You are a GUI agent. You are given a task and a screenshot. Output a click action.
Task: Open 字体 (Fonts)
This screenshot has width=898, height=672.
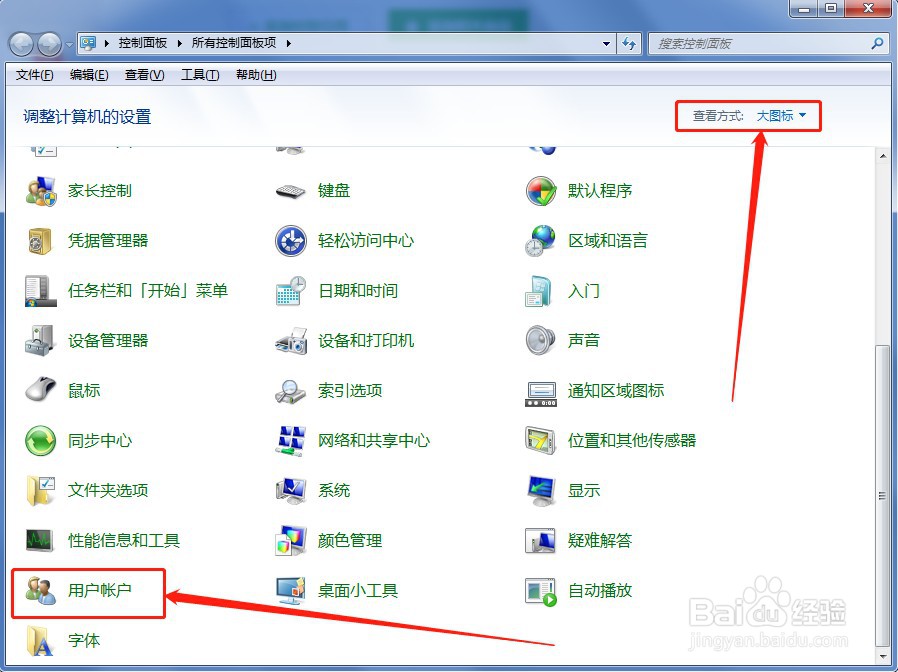[x=85, y=641]
